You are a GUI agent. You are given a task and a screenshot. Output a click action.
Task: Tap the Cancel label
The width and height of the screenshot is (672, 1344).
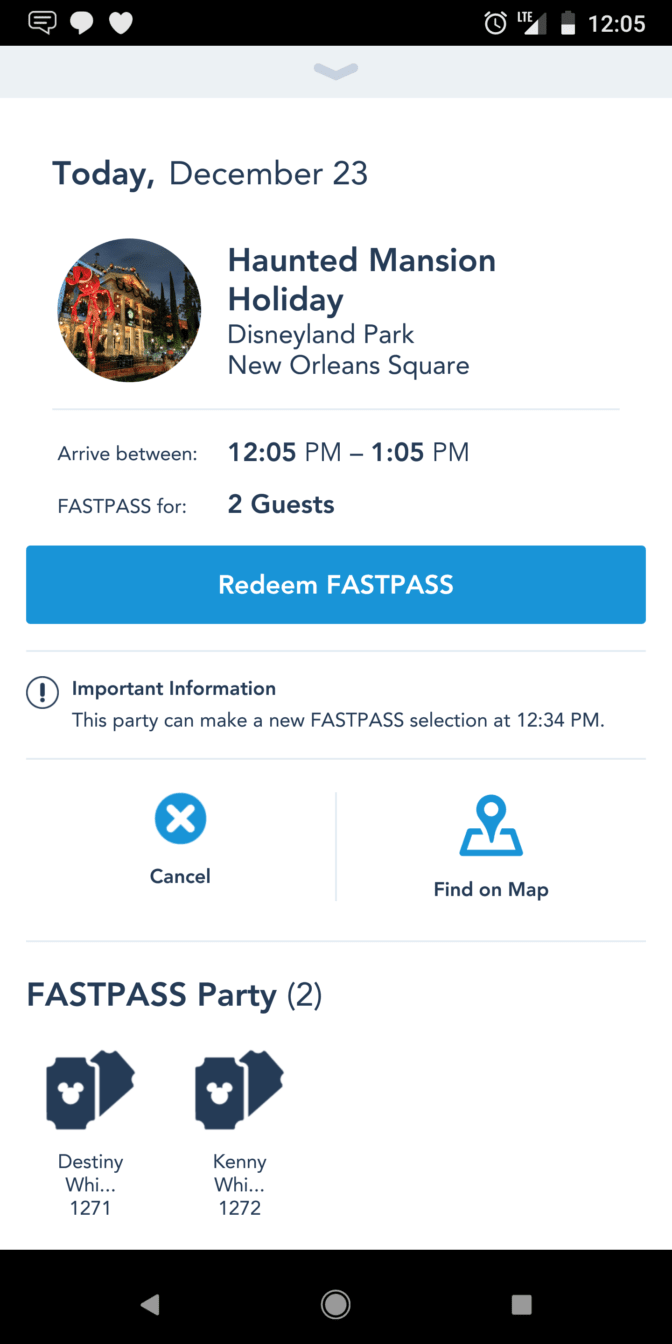coord(180,876)
